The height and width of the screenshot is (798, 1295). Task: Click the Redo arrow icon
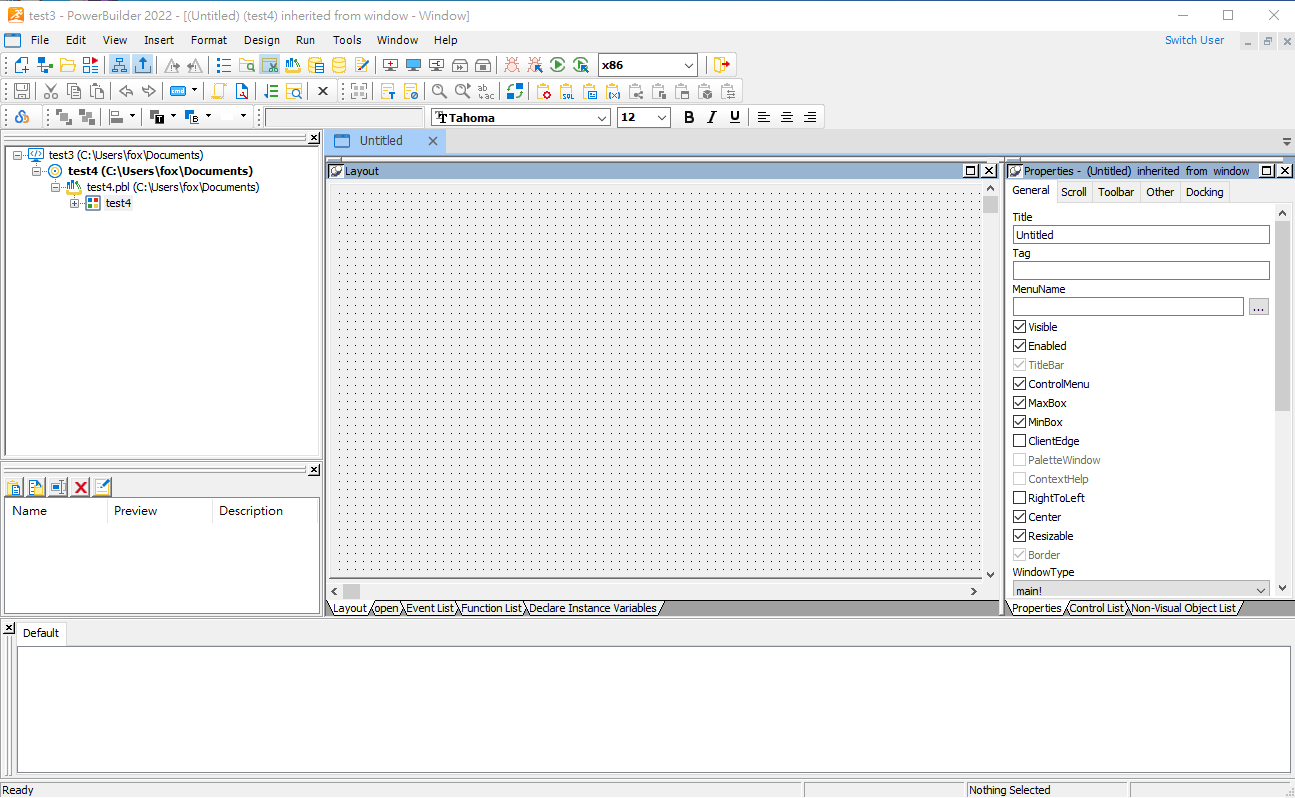149,91
